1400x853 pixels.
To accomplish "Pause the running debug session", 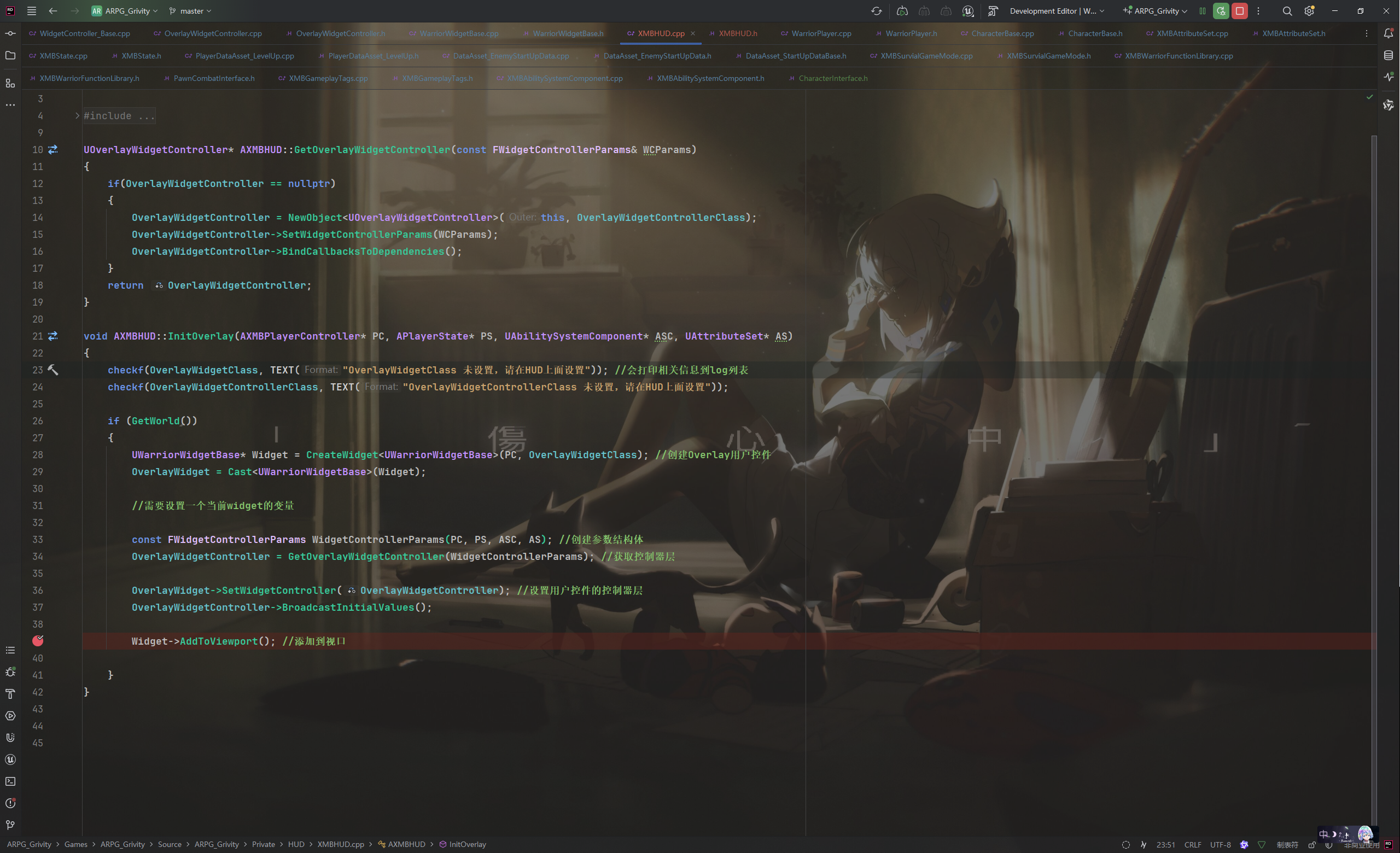I will [1202, 11].
